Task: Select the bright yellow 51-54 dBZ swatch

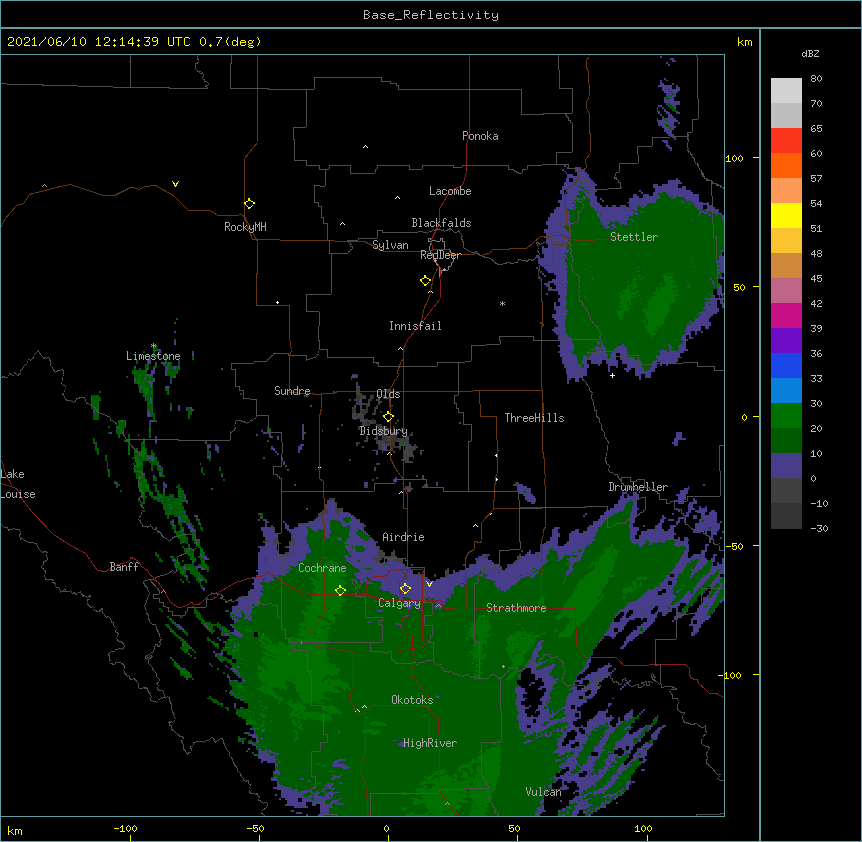Action: pyautogui.click(x=786, y=215)
